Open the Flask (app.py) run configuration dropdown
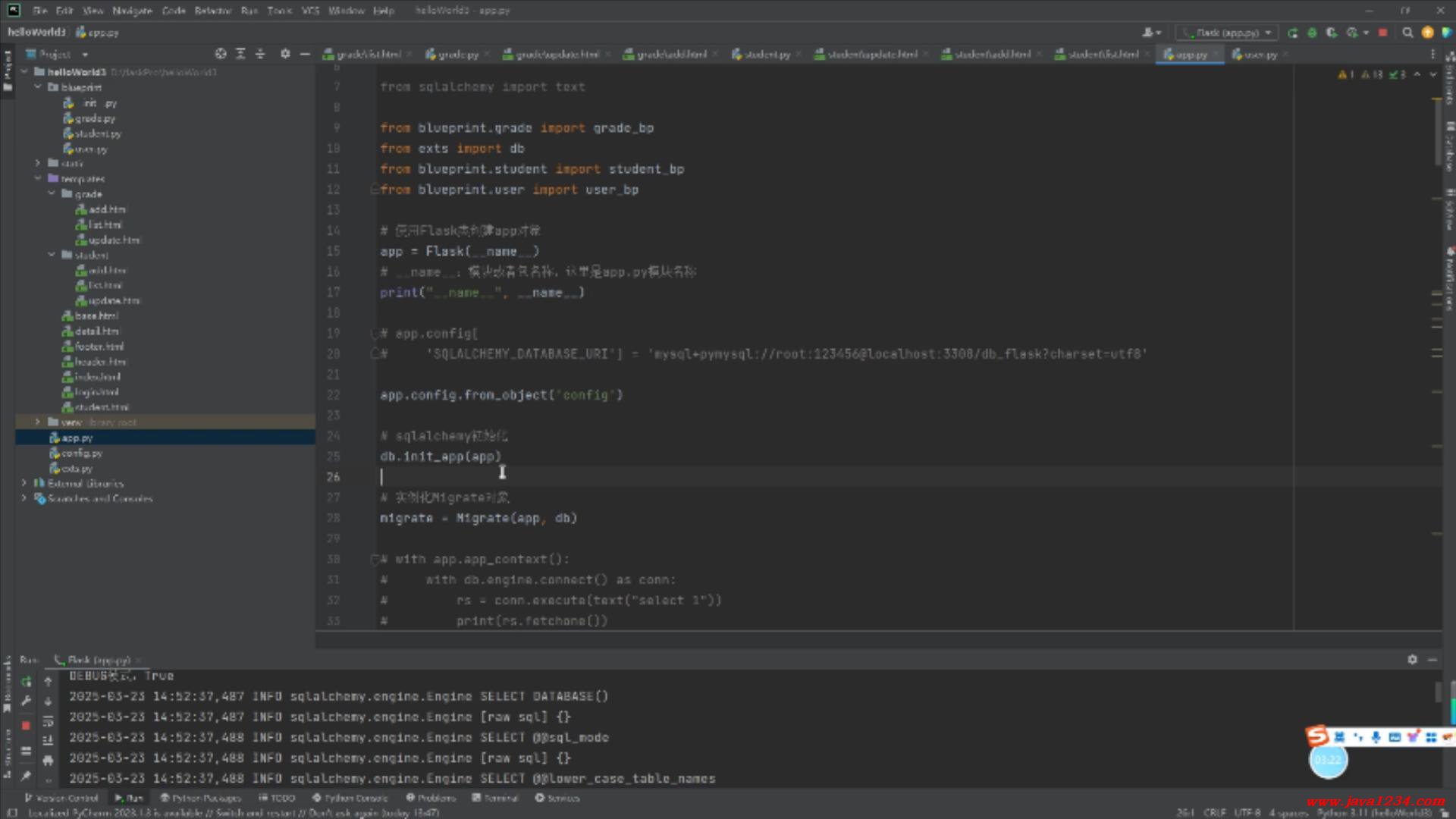 click(1226, 33)
